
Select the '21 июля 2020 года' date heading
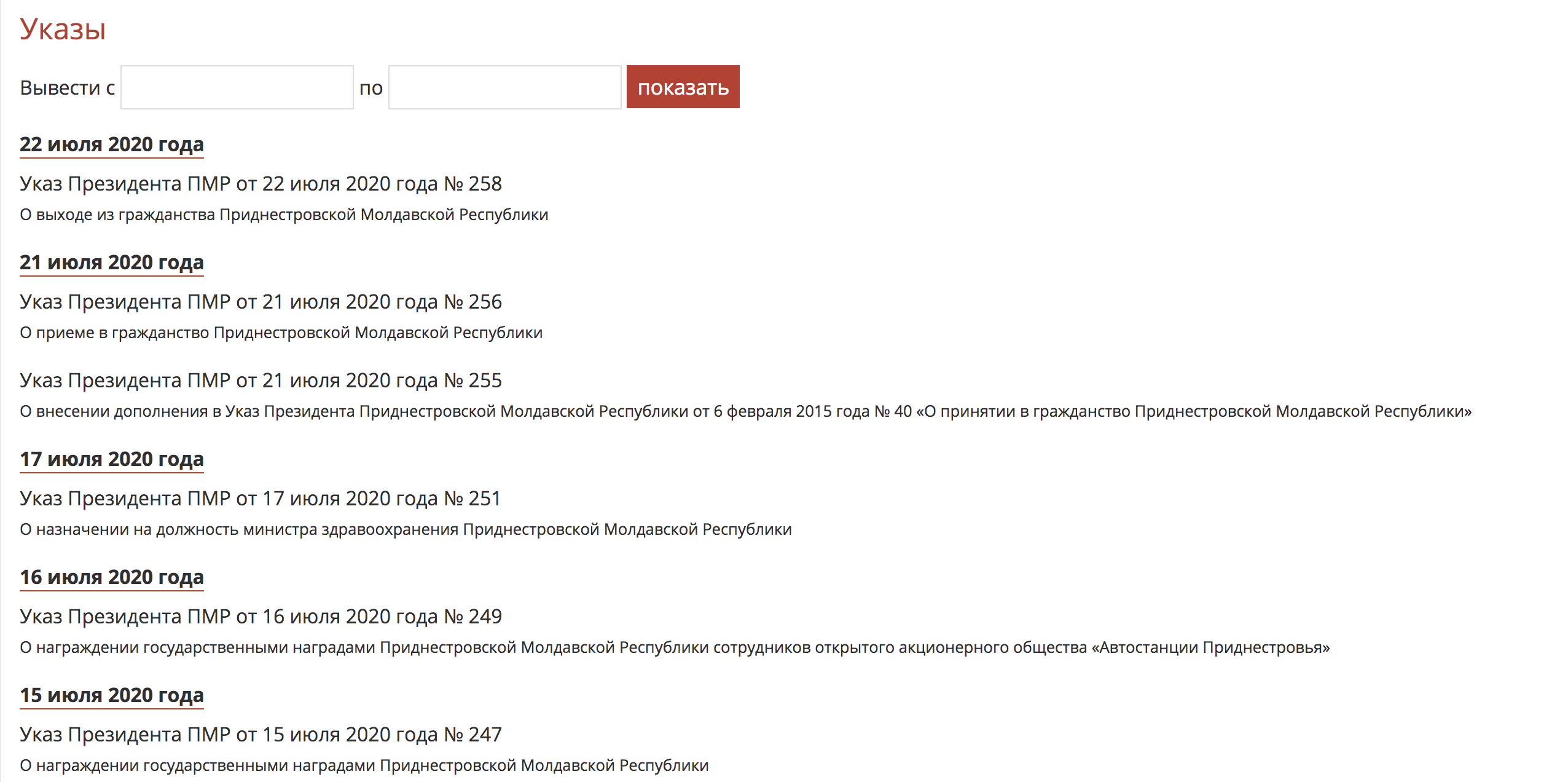111,263
